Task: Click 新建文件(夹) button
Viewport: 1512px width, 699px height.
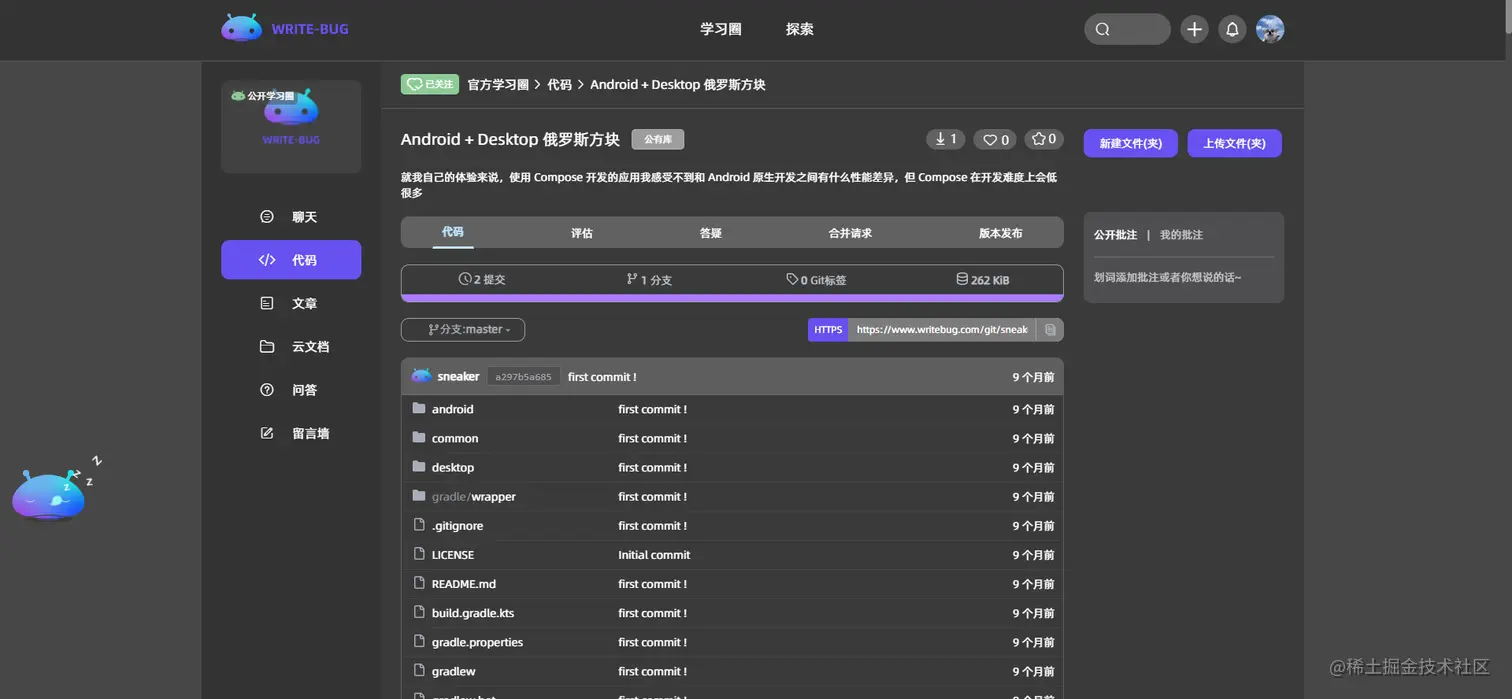Action: pyautogui.click(x=1130, y=143)
